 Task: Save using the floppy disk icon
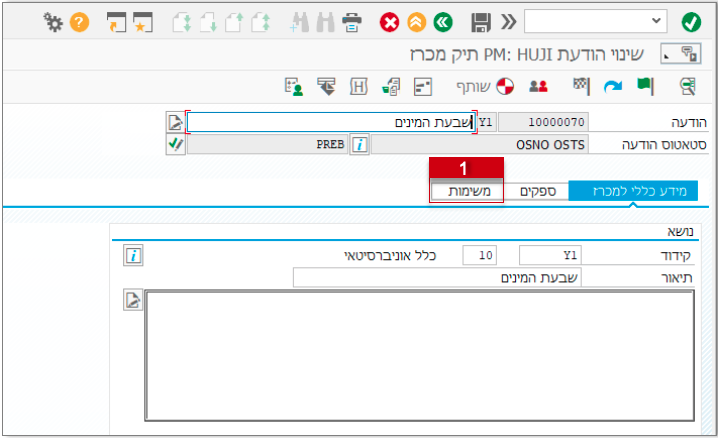click(x=481, y=21)
